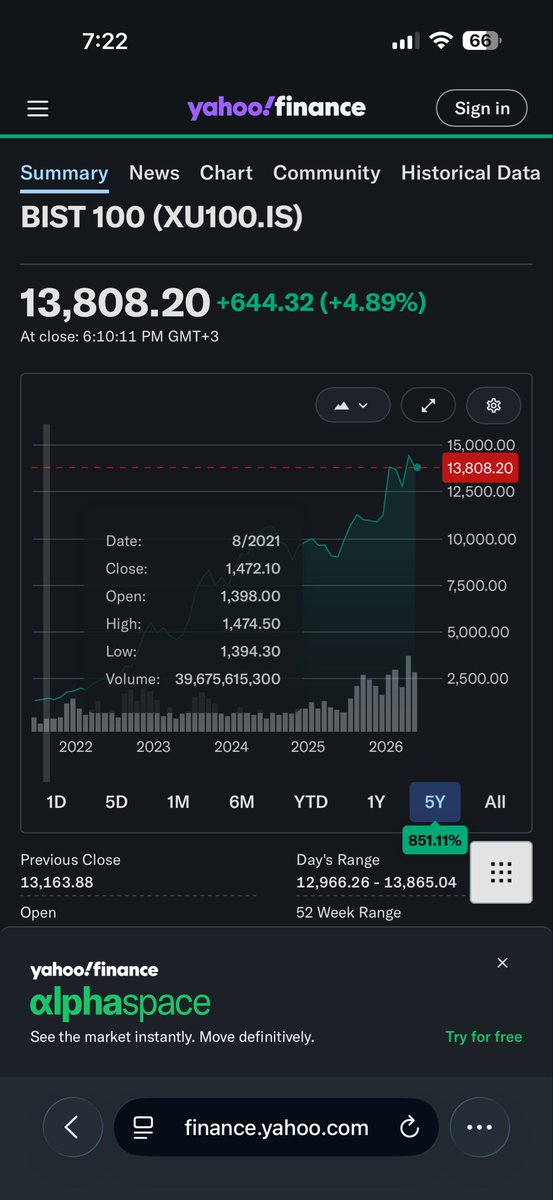
Task: Open the Yahoo Finance home logo
Action: tap(276, 107)
